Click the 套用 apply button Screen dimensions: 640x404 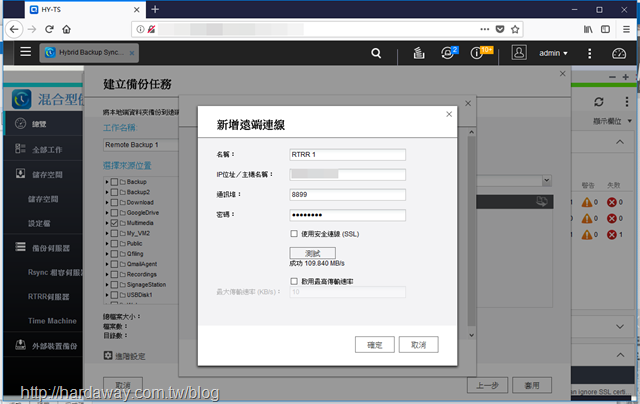click(x=532, y=385)
